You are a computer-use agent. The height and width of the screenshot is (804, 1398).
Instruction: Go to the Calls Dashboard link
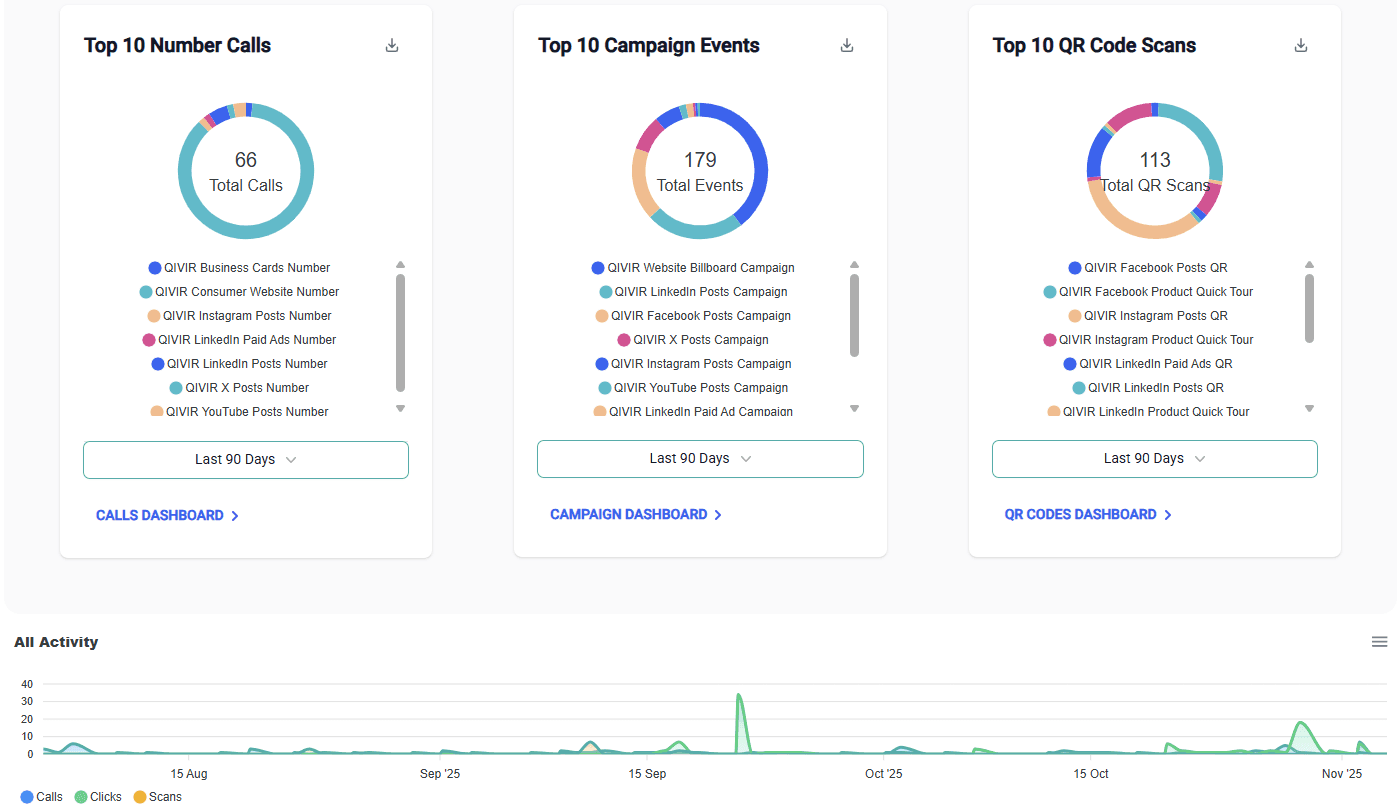(167, 516)
